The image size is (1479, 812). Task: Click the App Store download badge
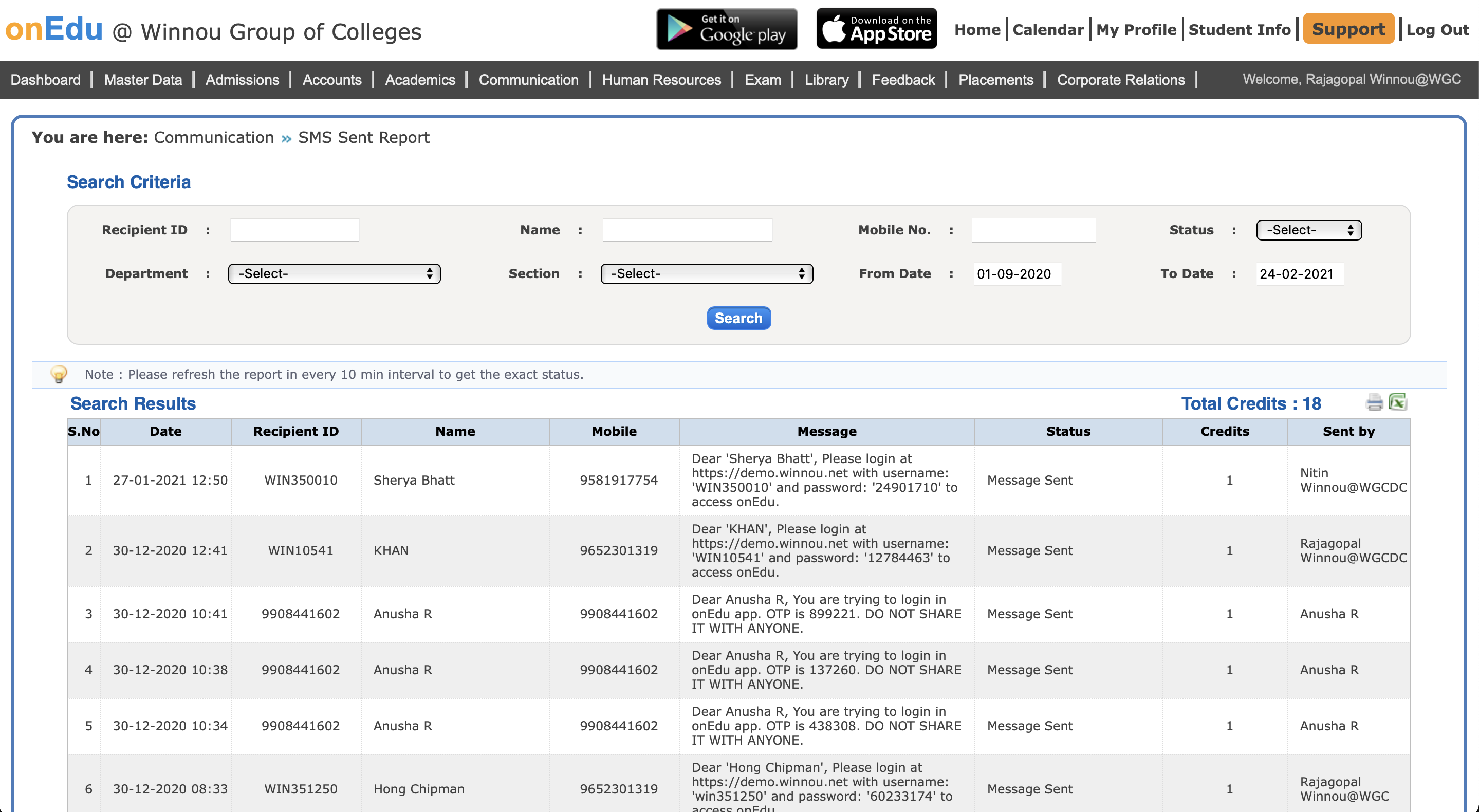[876, 29]
